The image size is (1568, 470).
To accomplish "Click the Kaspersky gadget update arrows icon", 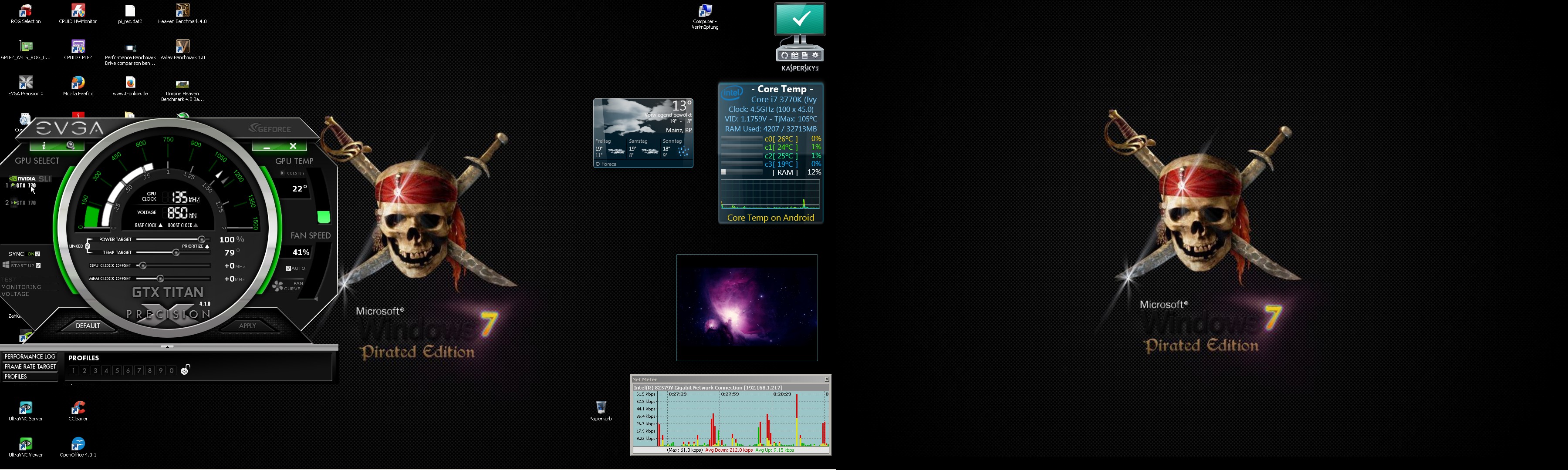I will click(784, 56).
